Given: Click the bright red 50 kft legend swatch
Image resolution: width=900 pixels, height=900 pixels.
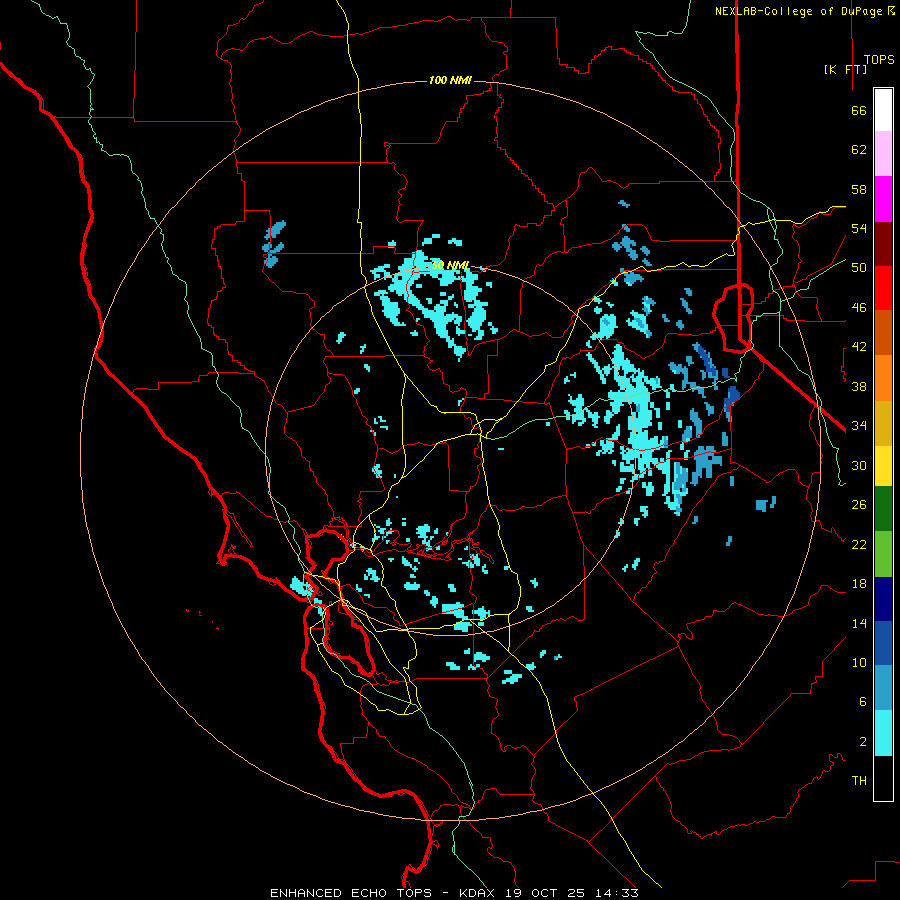Looking at the screenshot, I should 883,288.
